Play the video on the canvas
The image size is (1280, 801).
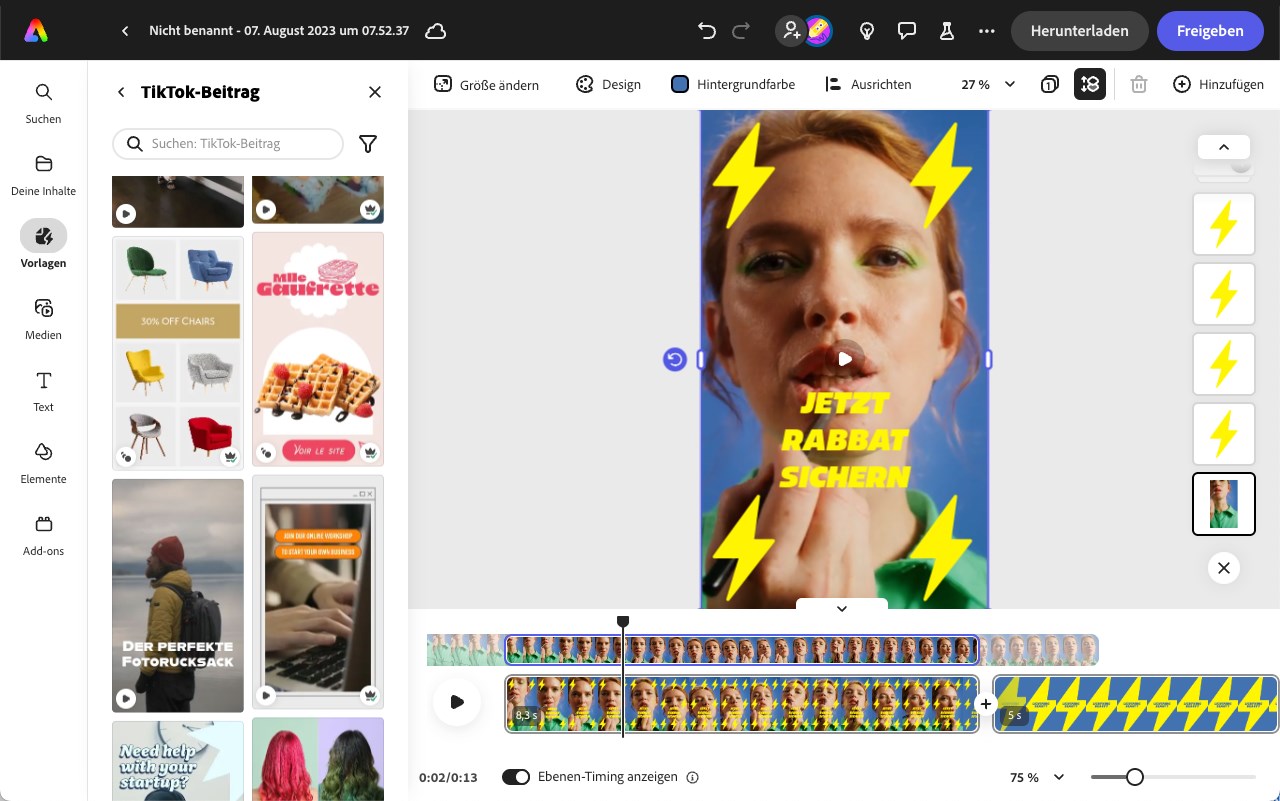click(845, 358)
